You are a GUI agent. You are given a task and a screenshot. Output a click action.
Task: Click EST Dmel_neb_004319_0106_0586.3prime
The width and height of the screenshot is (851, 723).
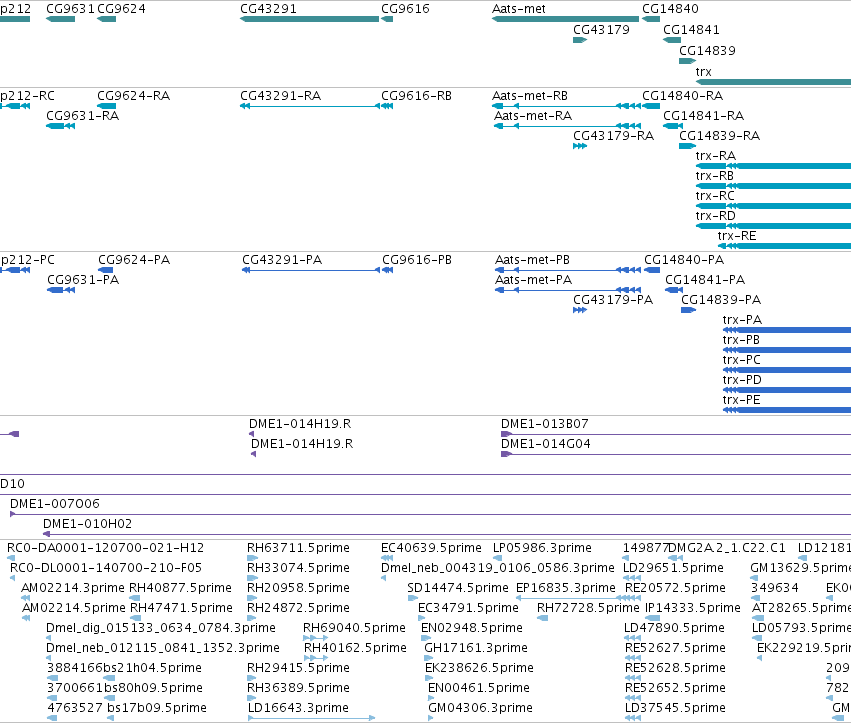(x=497, y=568)
